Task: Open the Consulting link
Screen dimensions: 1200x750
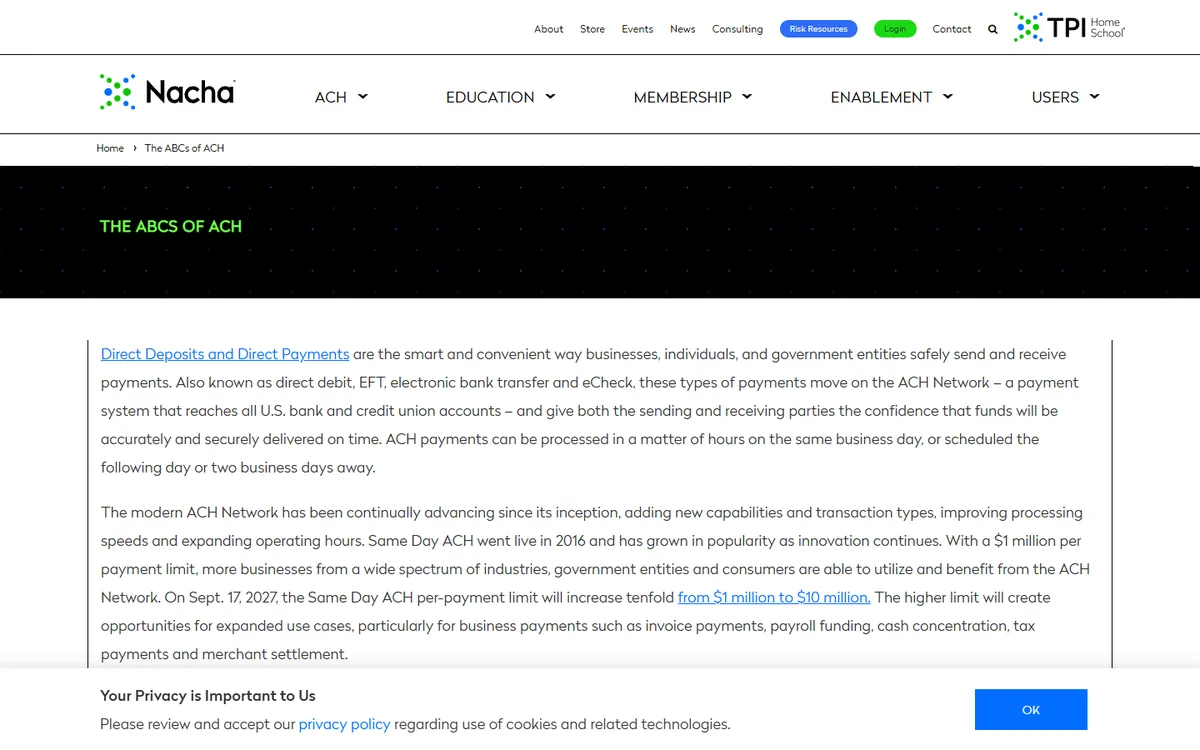Action: click(737, 29)
